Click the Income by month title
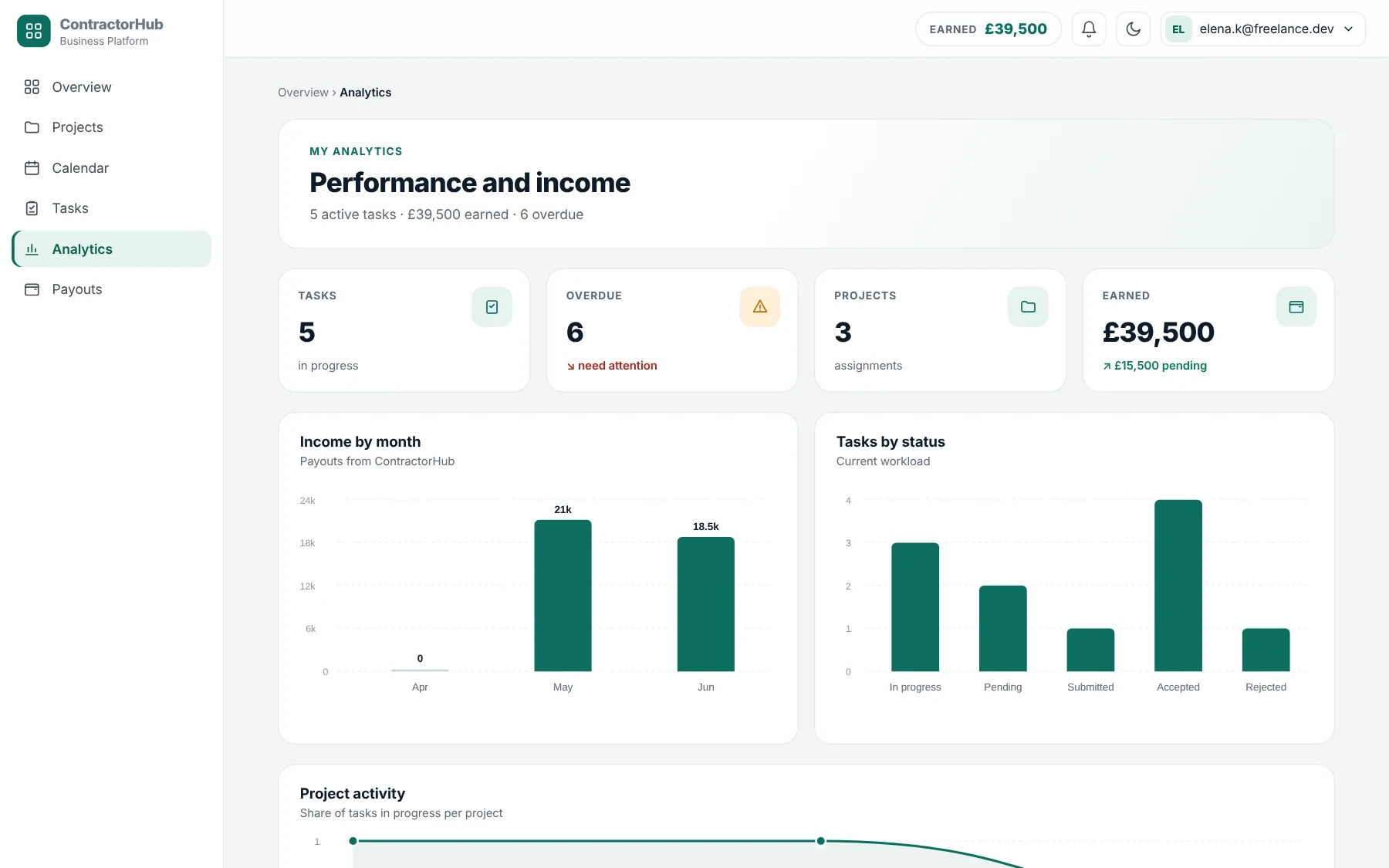 (x=360, y=441)
